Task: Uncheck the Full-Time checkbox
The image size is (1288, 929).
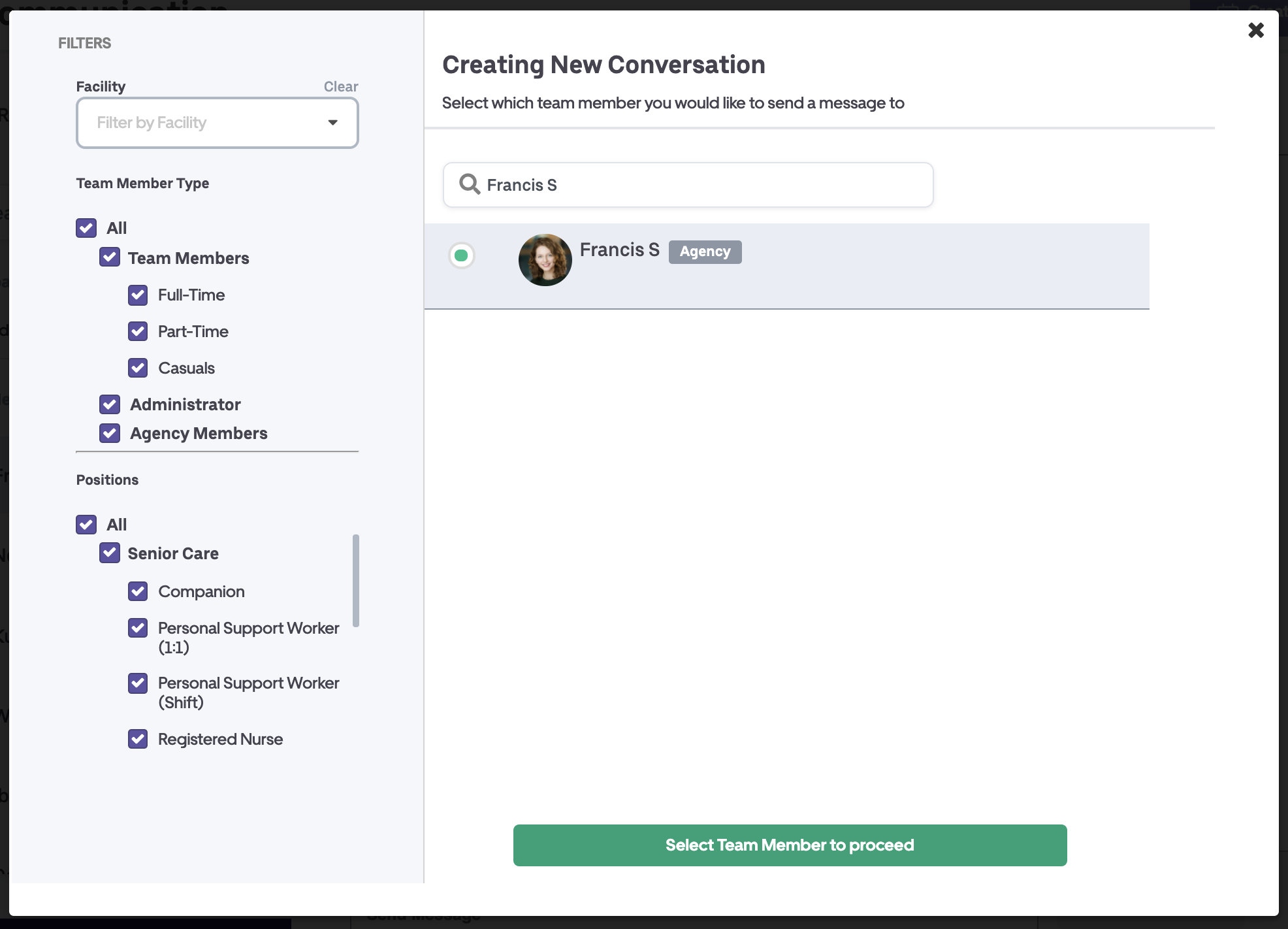Action: 138,295
